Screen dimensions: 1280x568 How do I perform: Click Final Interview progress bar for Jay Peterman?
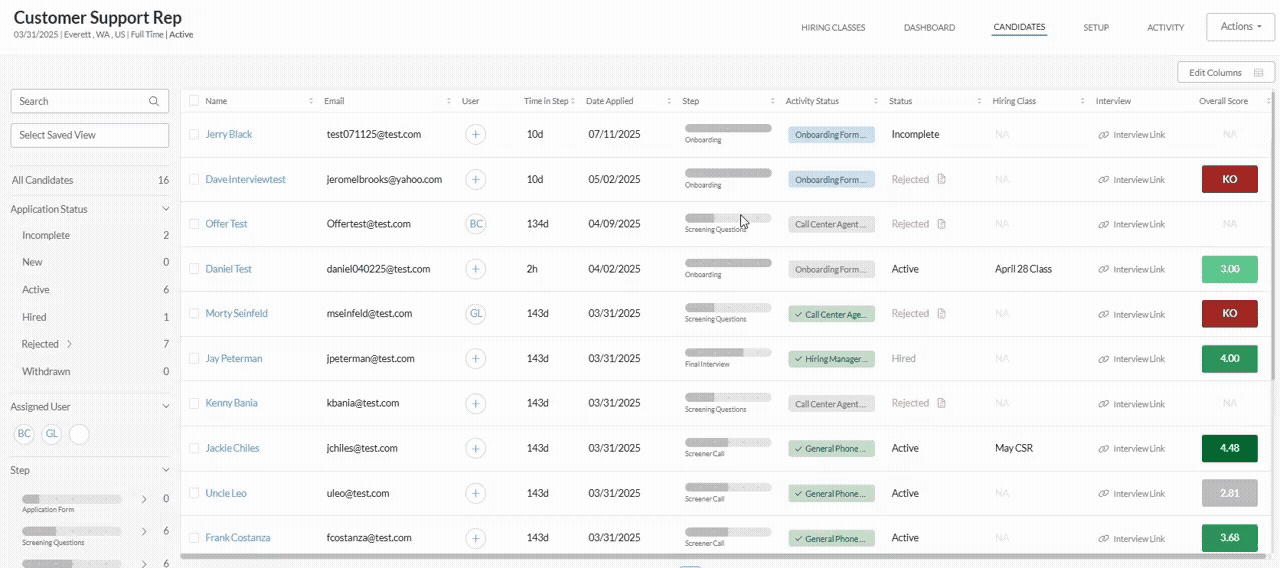pos(728,353)
